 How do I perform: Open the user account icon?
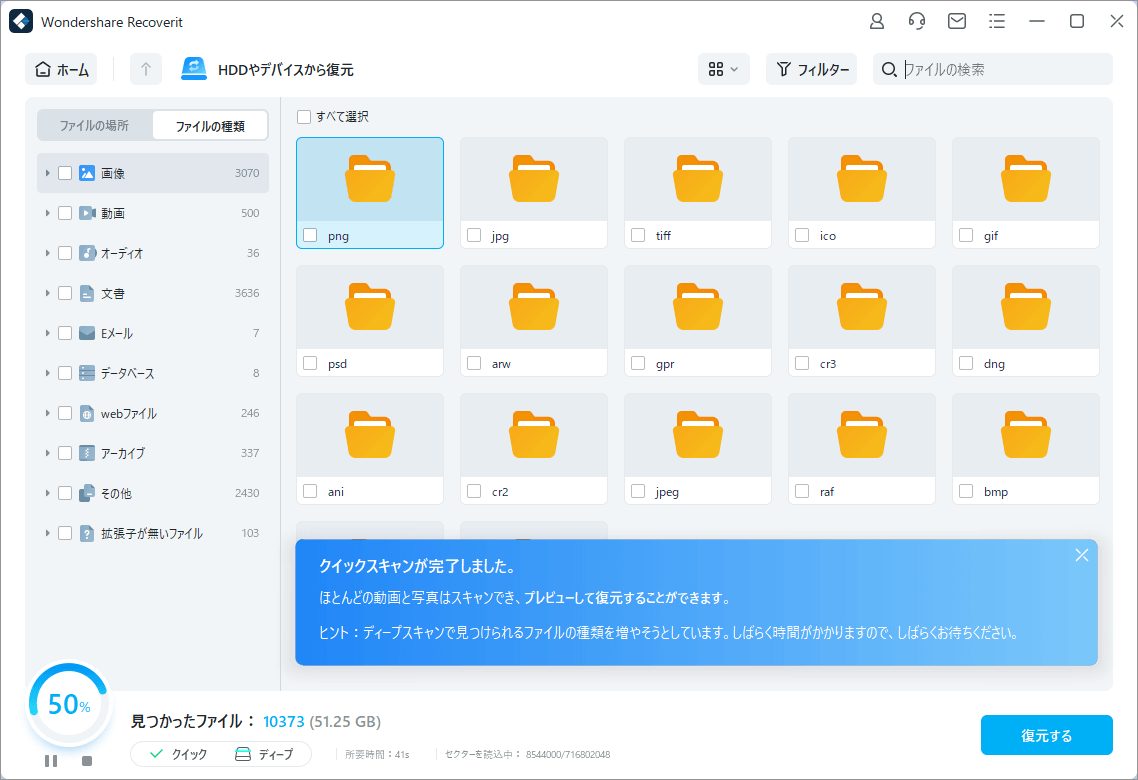click(876, 21)
